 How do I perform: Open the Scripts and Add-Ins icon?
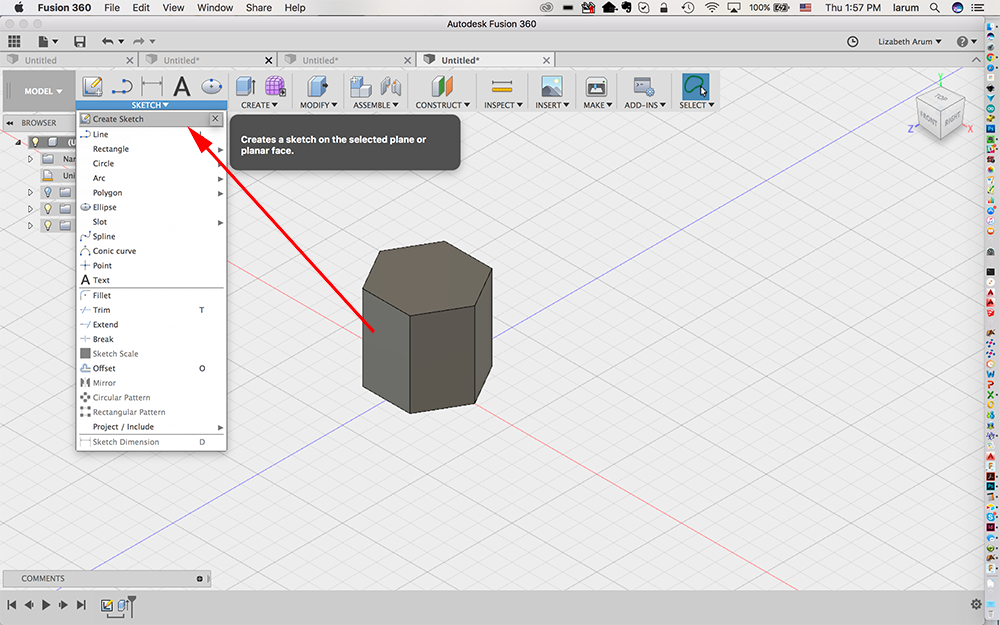point(643,86)
